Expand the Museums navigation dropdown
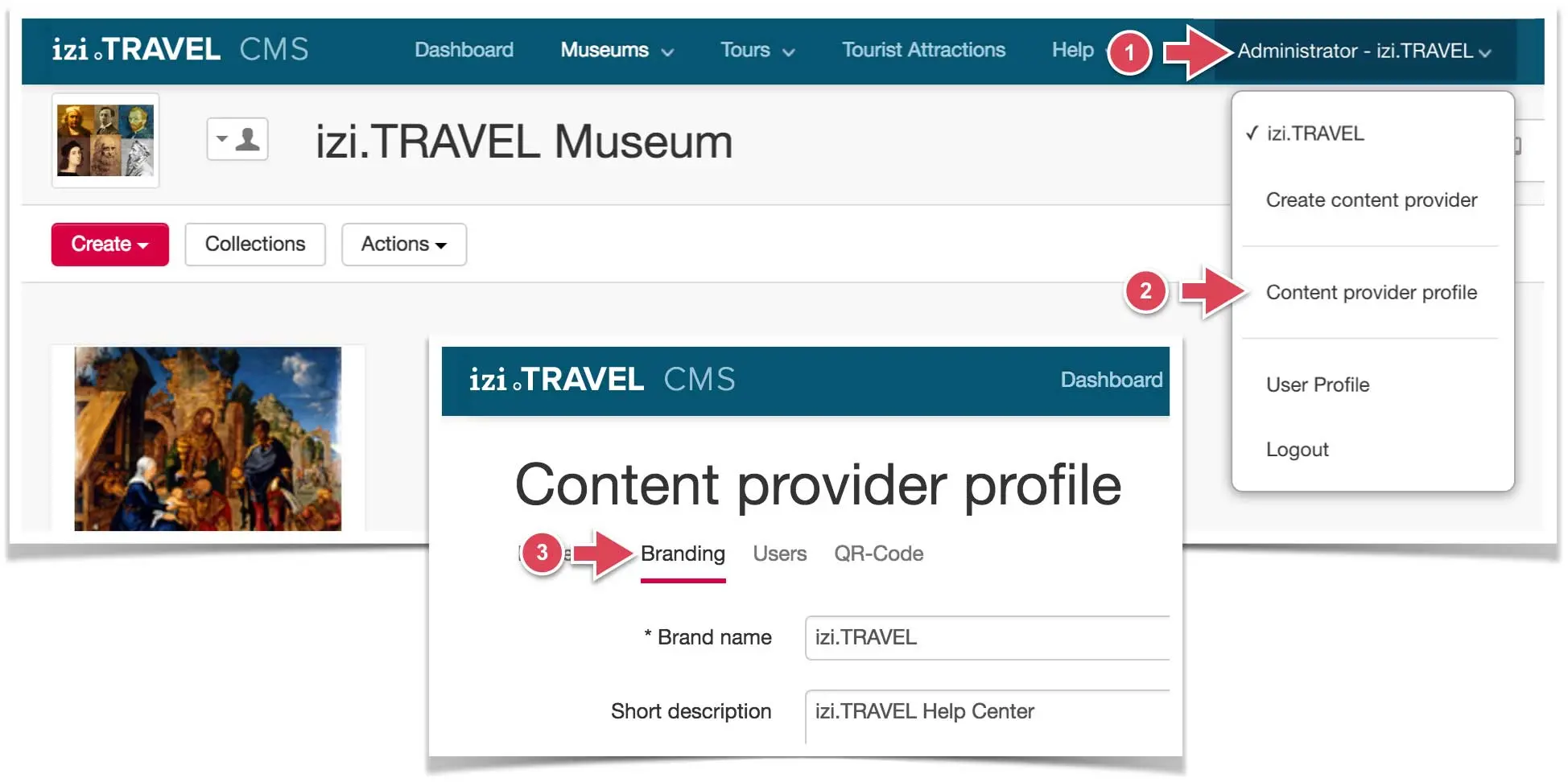The height and width of the screenshot is (782, 1568). click(x=617, y=51)
